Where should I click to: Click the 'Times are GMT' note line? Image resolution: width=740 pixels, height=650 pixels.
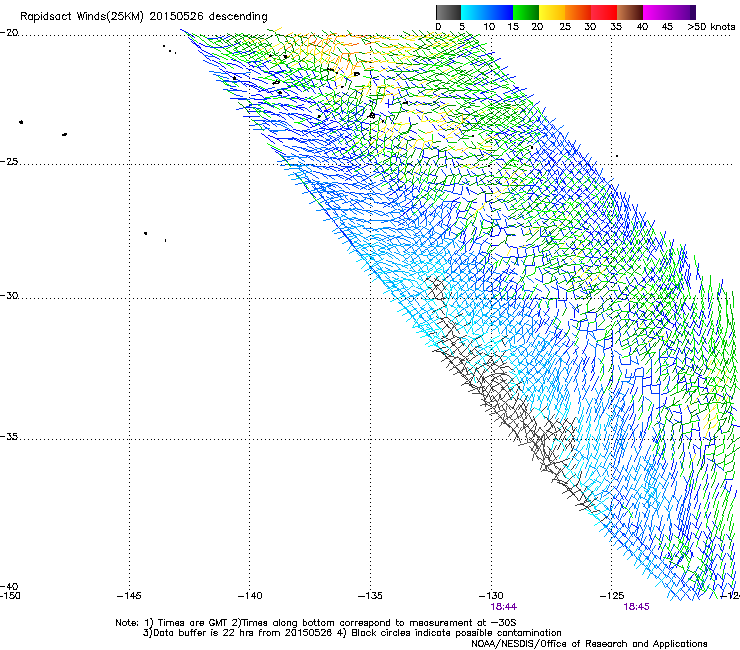pyautogui.click(x=316, y=623)
